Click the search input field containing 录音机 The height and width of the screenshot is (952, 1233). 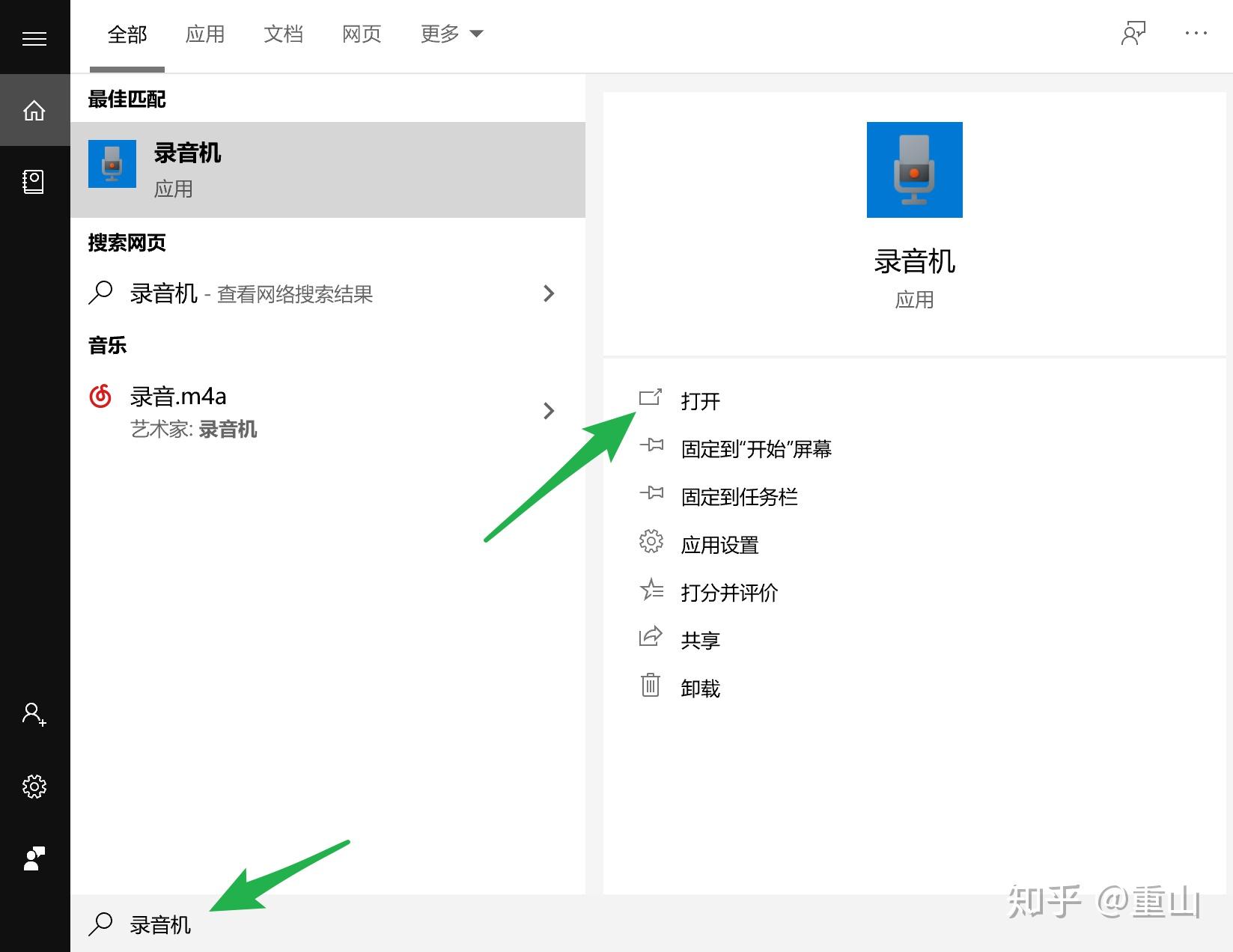tap(651, 924)
